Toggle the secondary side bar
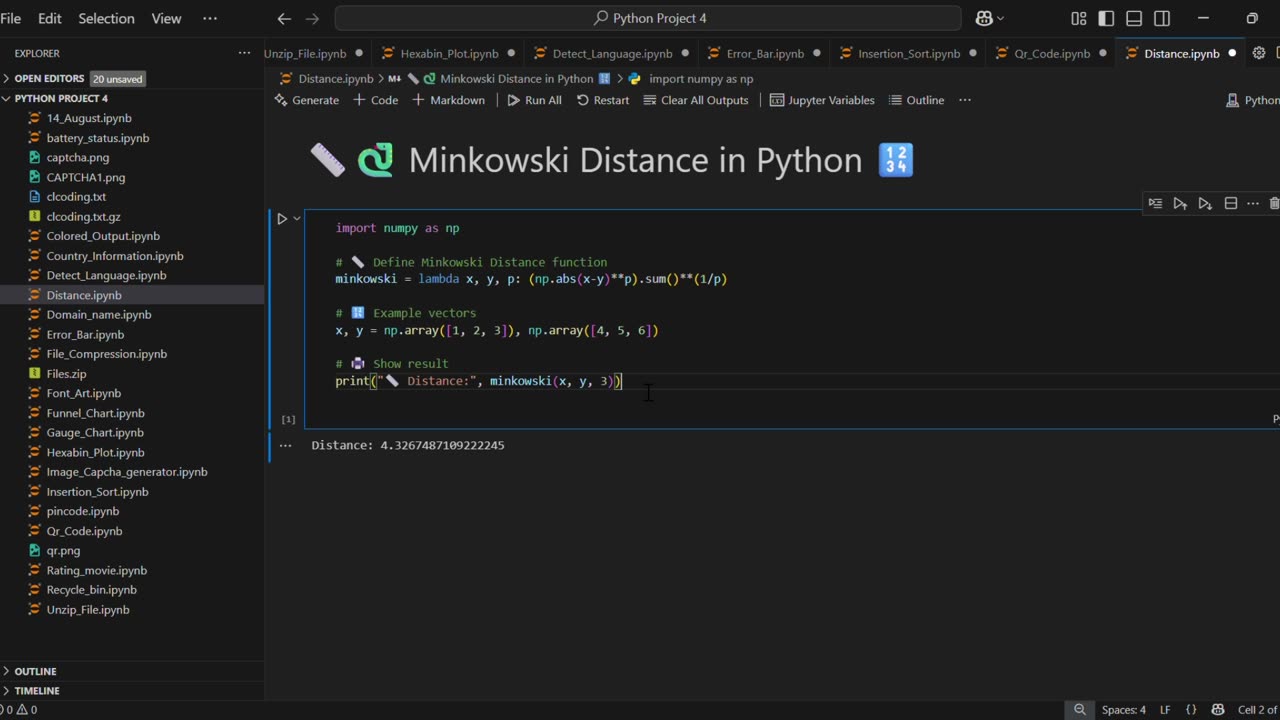 coord(1162,18)
